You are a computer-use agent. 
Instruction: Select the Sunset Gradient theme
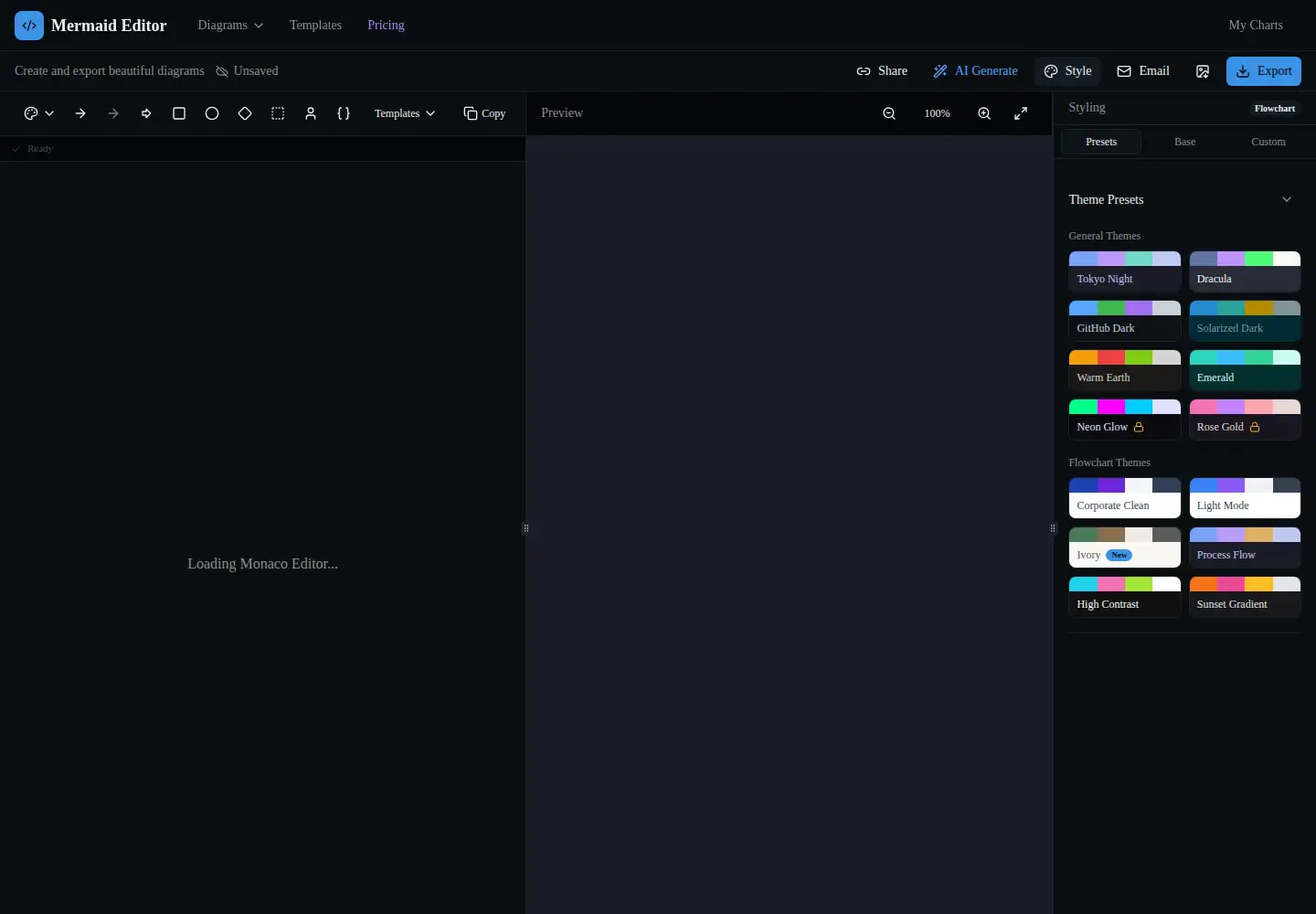[x=1245, y=597]
